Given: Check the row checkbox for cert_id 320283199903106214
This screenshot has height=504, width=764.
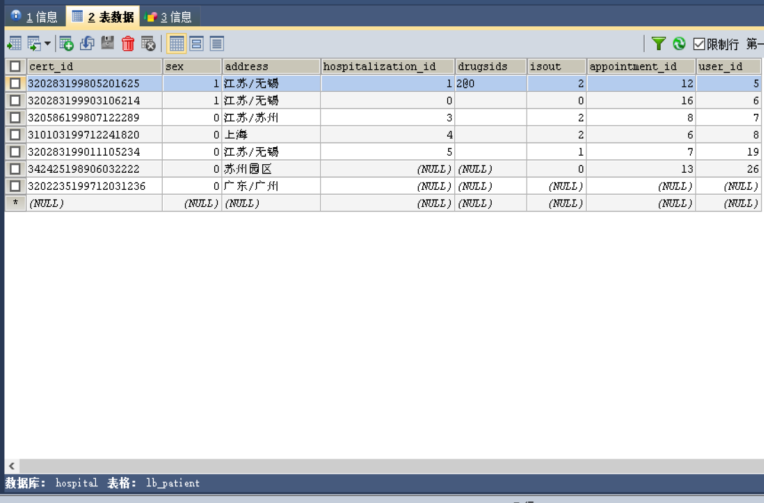Looking at the screenshot, I should [x=15, y=100].
